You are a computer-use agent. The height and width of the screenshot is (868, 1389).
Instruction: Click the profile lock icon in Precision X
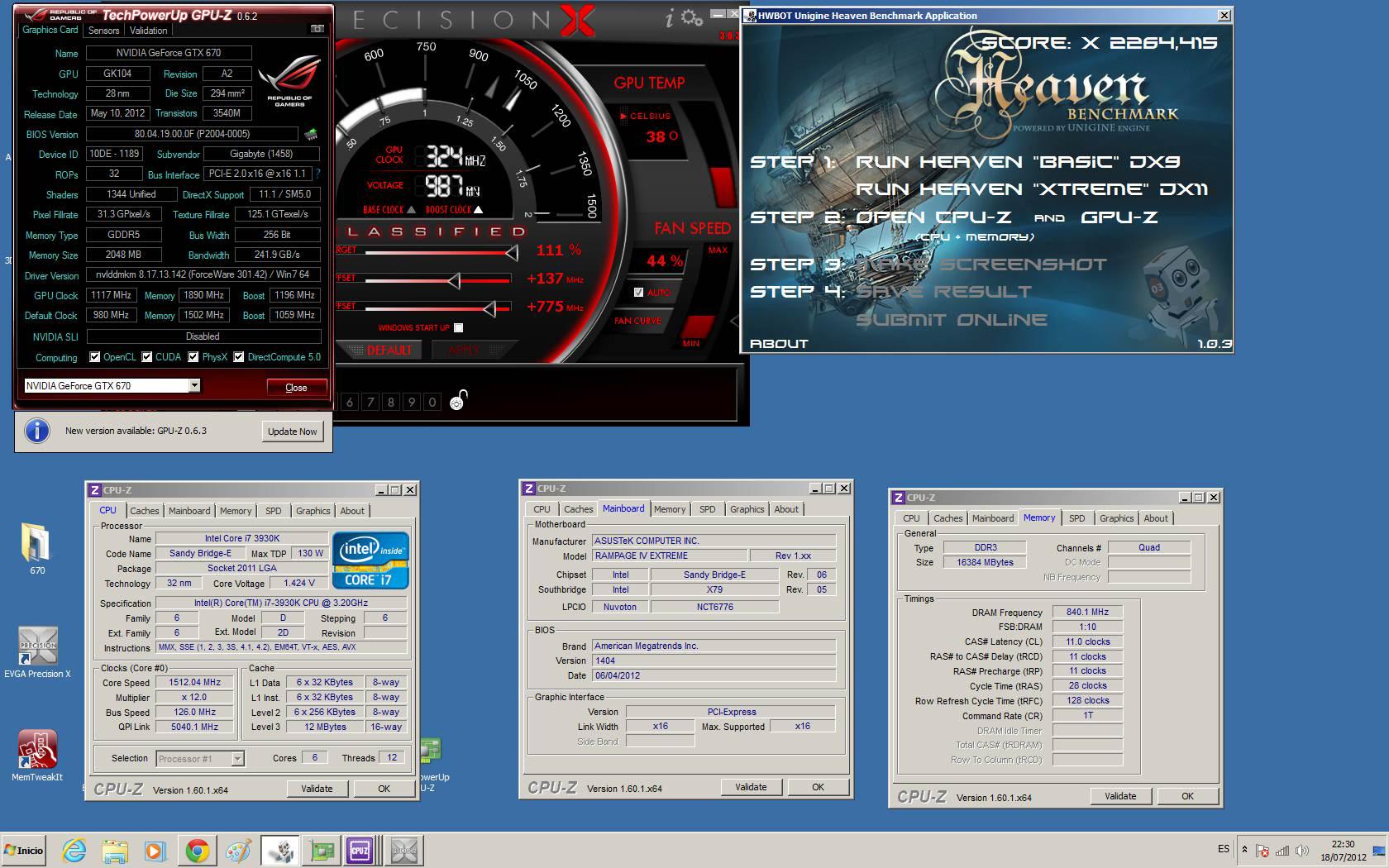[x=459, y=400]
